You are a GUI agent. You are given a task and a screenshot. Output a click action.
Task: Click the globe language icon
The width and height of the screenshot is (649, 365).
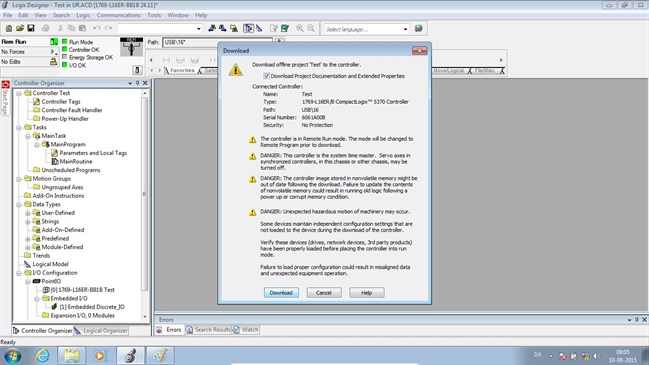(x=418, y=29)
